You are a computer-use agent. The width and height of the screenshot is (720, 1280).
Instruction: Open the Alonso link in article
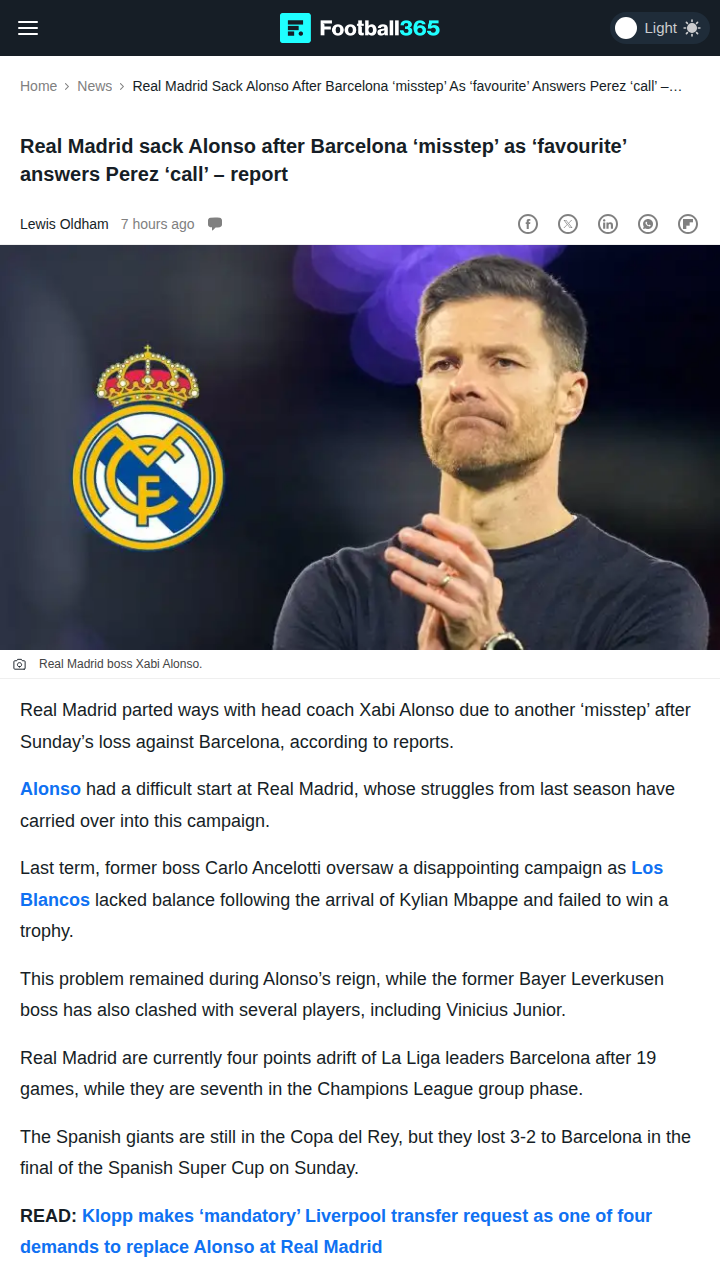click(x=50, y=789)
